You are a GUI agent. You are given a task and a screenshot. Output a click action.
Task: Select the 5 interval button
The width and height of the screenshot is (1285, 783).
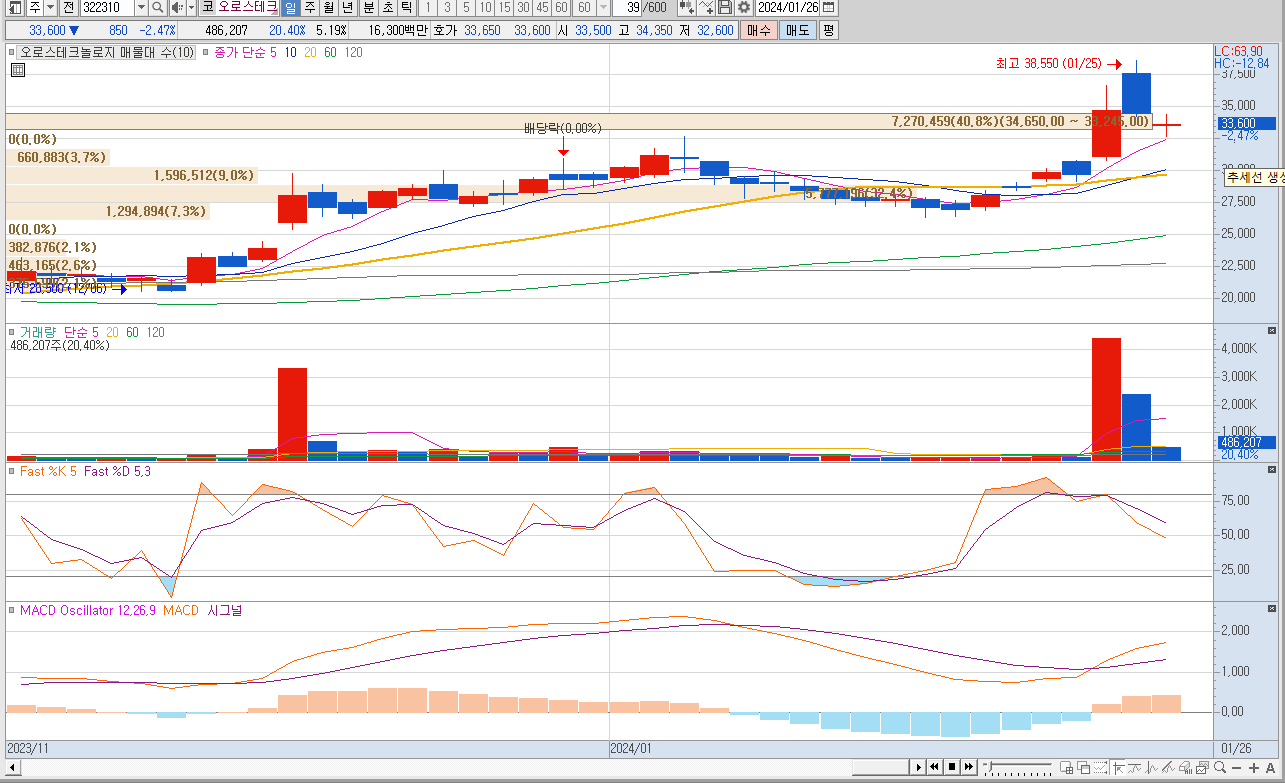click(467, 7)
